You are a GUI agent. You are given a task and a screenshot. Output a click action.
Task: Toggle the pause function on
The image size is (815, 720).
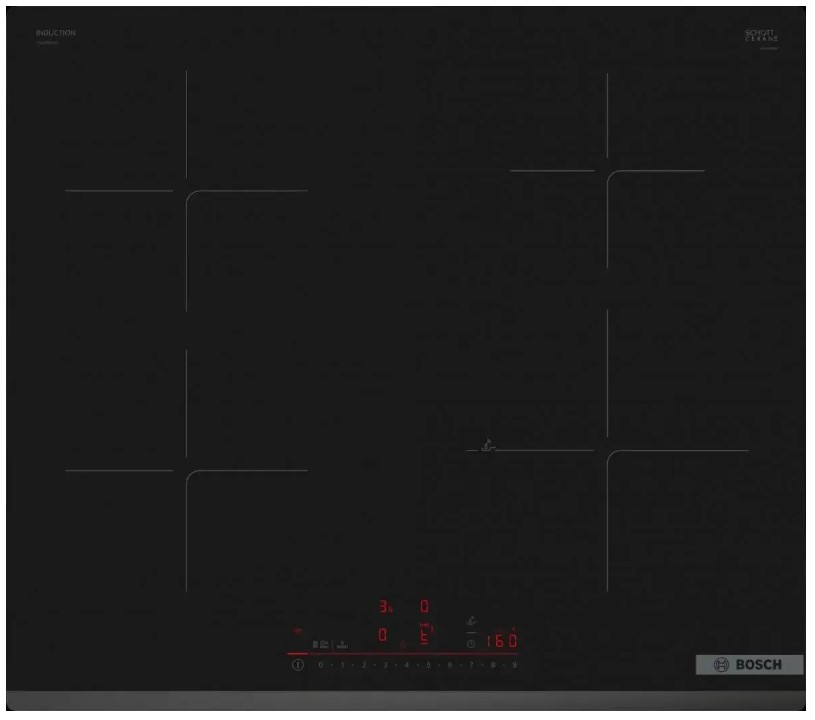[315, 643]
